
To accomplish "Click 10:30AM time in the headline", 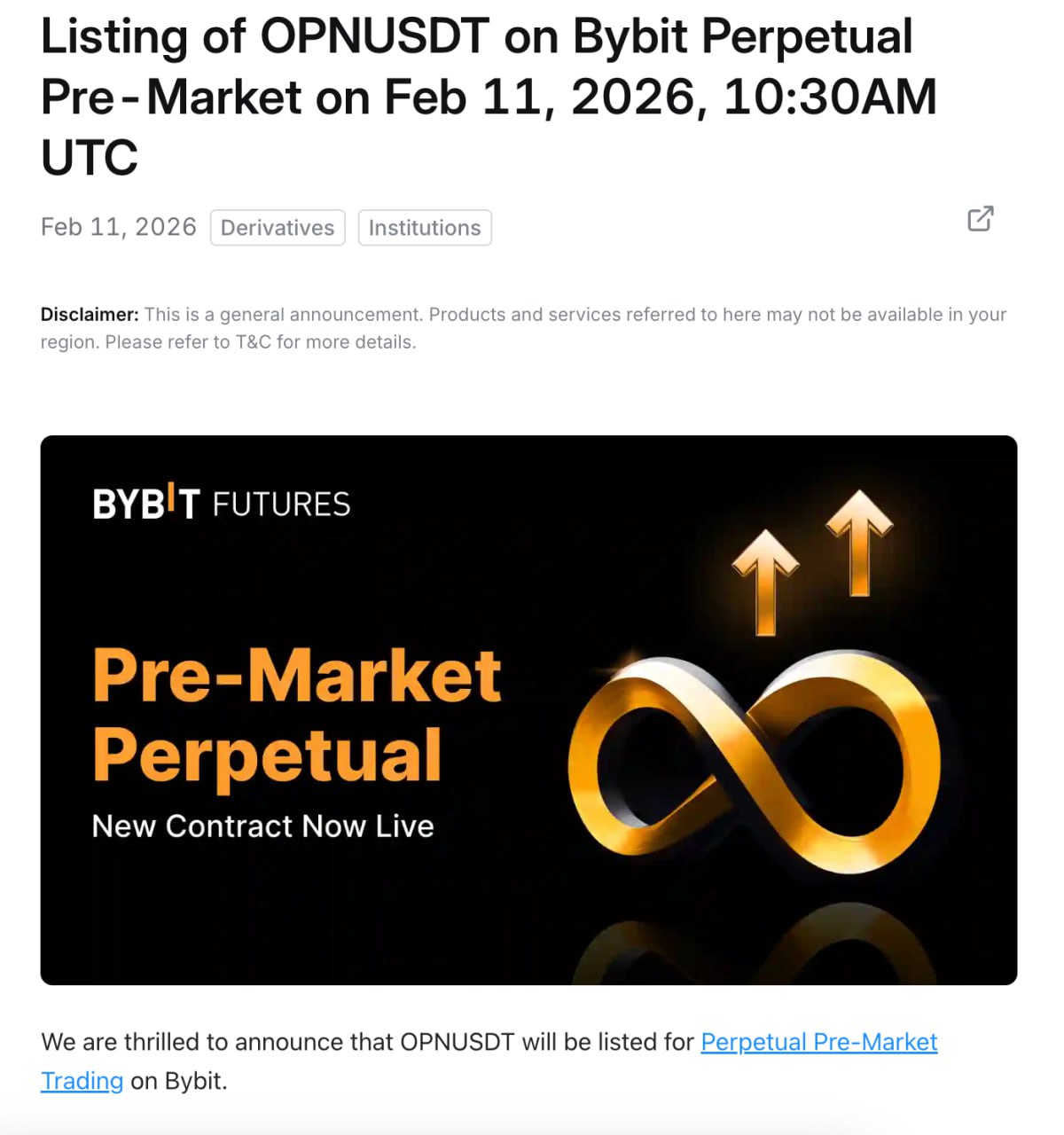I will click(x=830, y=98).
